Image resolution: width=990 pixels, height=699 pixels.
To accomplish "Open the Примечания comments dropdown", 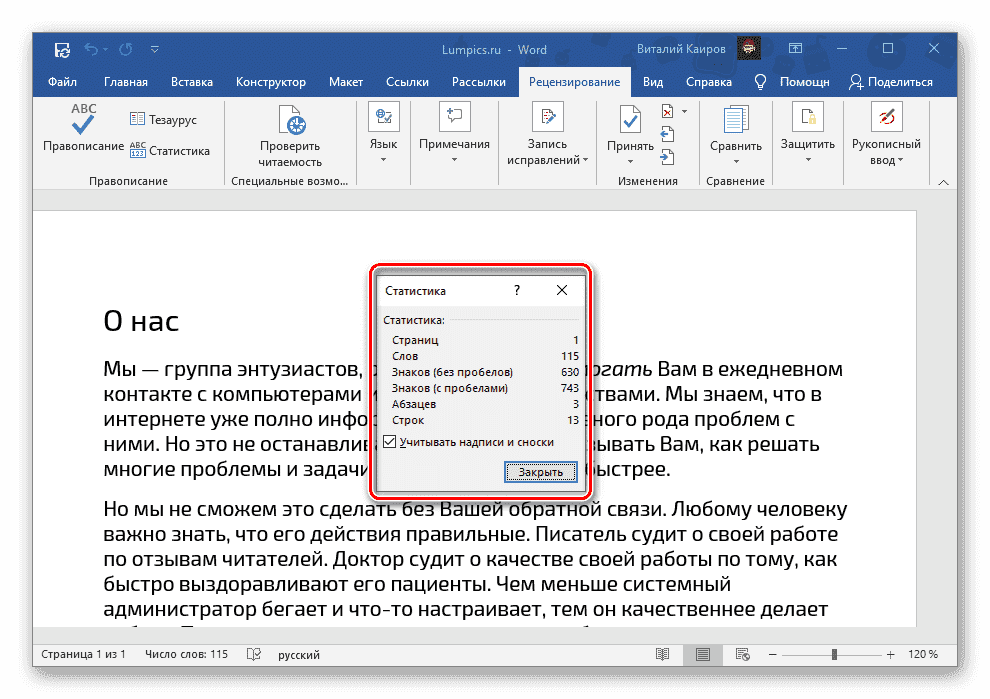I will (x=454, y=145).
